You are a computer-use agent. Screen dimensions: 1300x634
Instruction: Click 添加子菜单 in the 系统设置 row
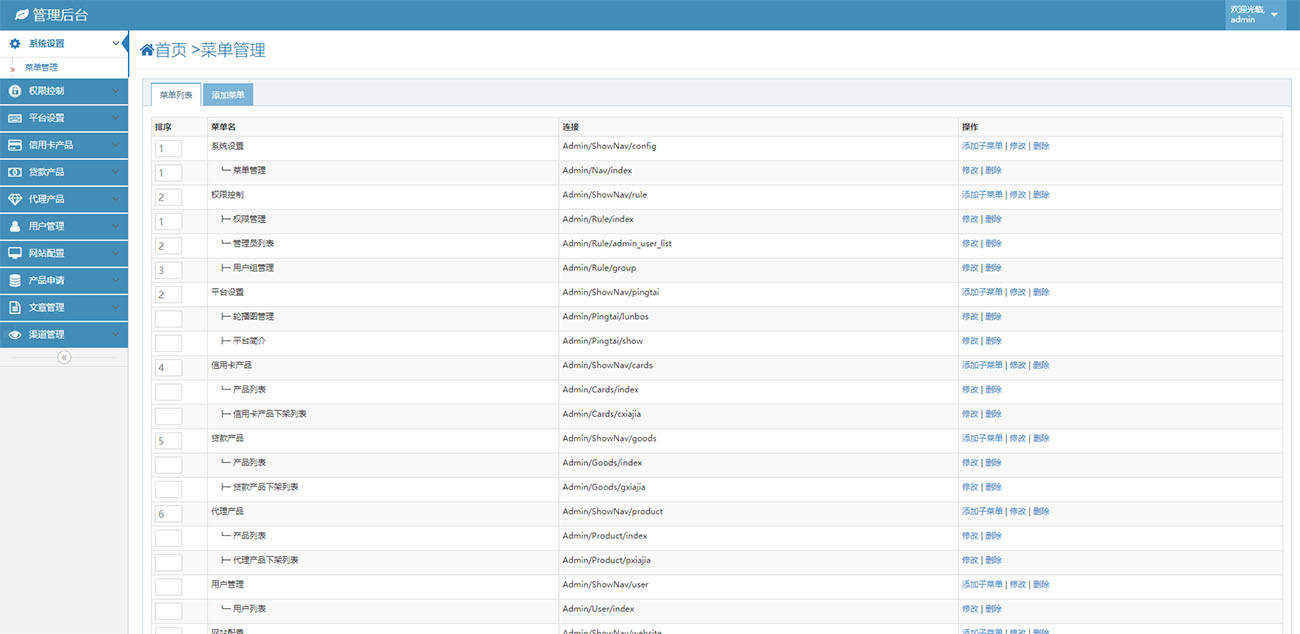[x=982, y=146]
